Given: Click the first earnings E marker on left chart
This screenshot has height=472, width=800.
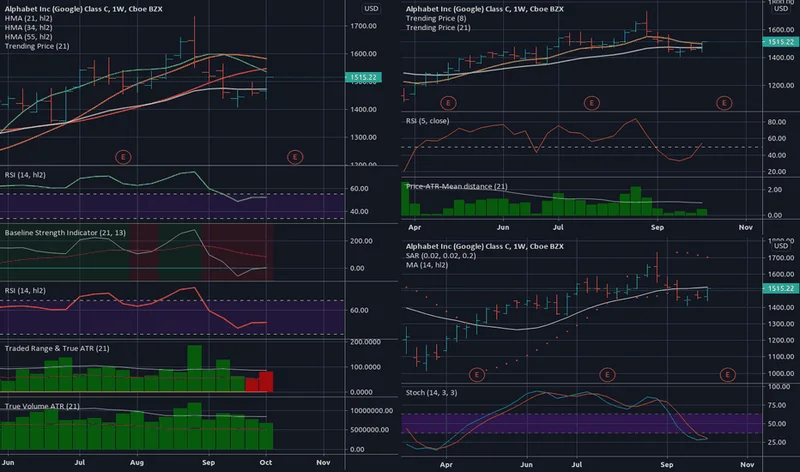Looking at the screenshot, I should 123,156.
